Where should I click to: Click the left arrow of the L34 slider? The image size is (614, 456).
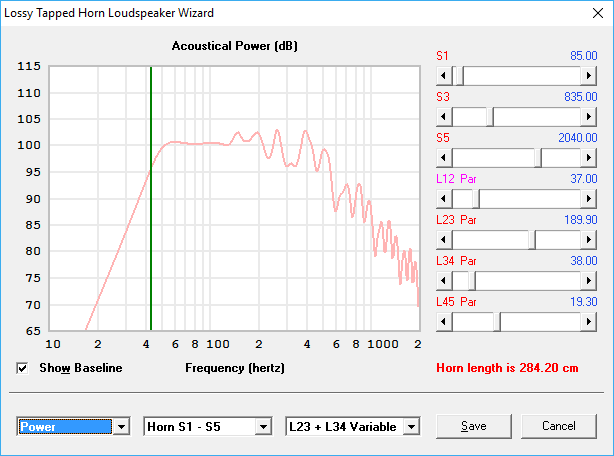coord(444,281)
